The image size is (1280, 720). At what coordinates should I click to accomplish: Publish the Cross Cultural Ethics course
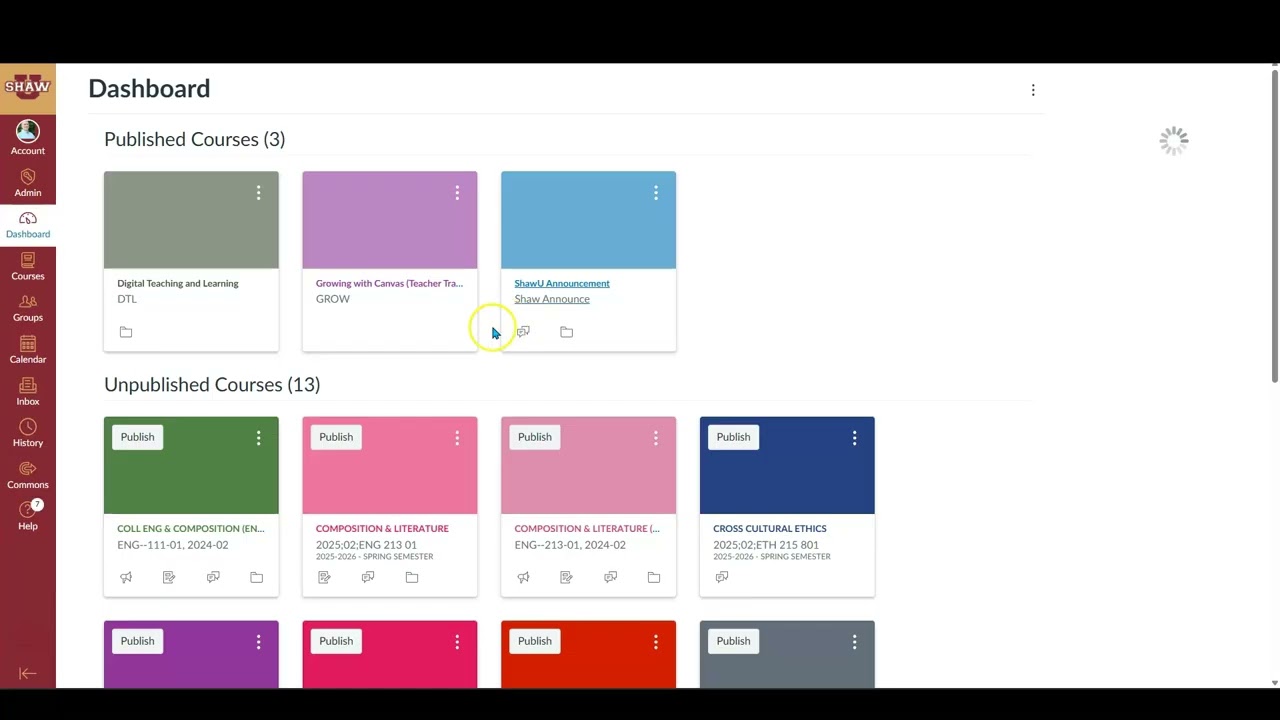point(733,437)
